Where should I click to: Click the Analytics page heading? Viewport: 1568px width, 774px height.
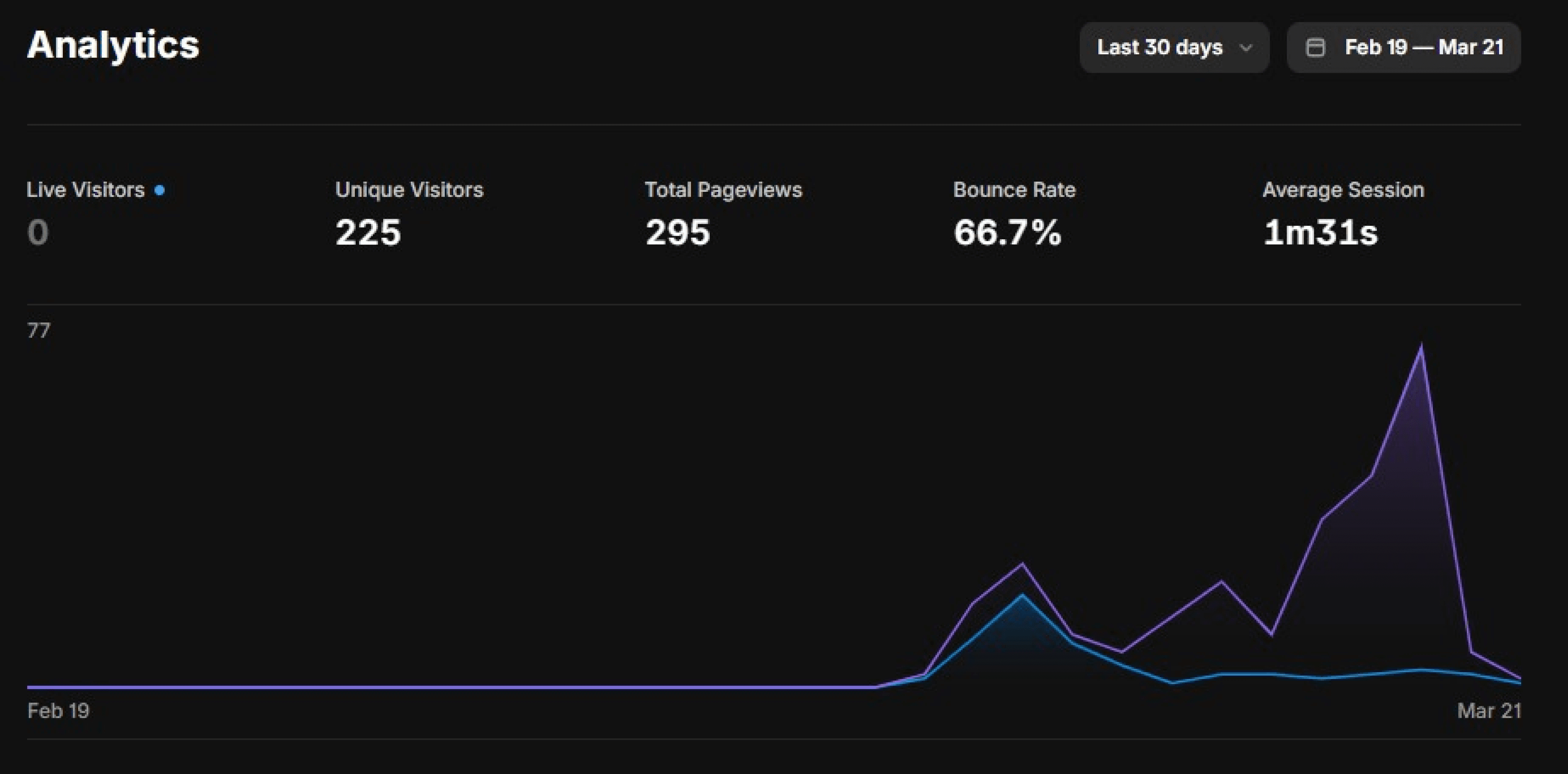[x=113, y=45]
